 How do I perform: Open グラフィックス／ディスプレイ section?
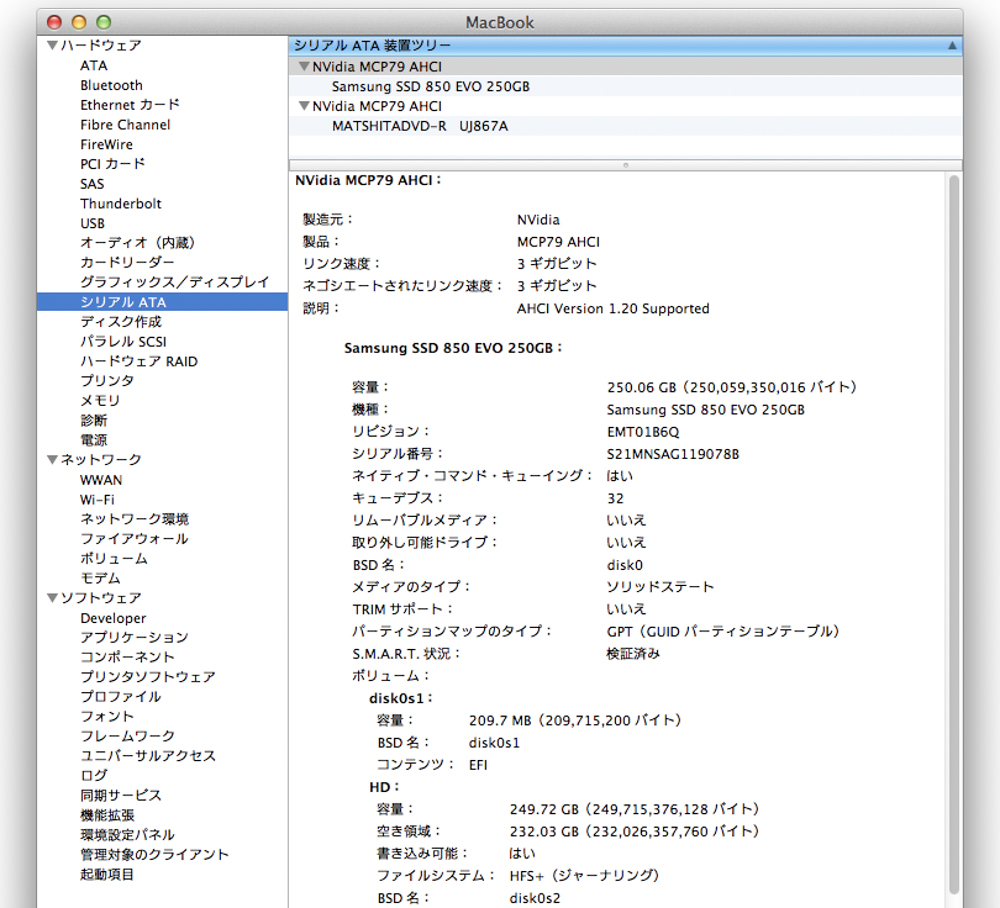click(175, 282)
